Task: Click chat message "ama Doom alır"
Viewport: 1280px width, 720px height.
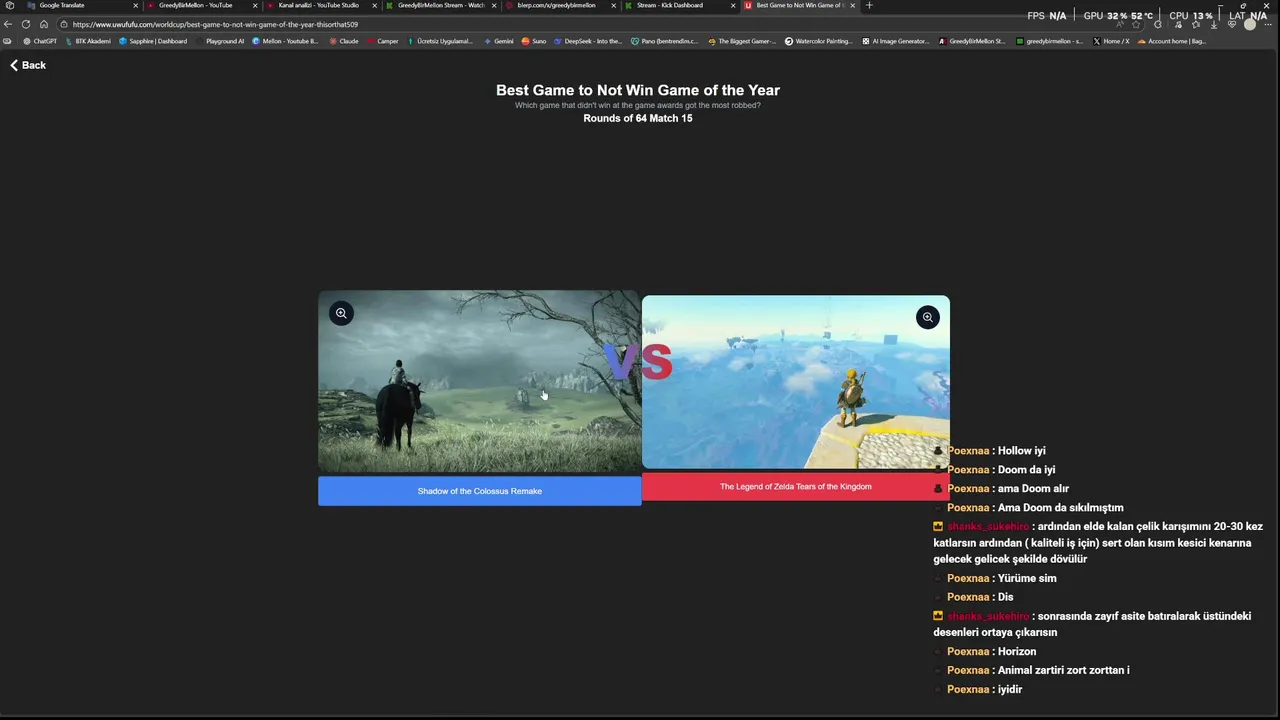Action: point(1033,489)
